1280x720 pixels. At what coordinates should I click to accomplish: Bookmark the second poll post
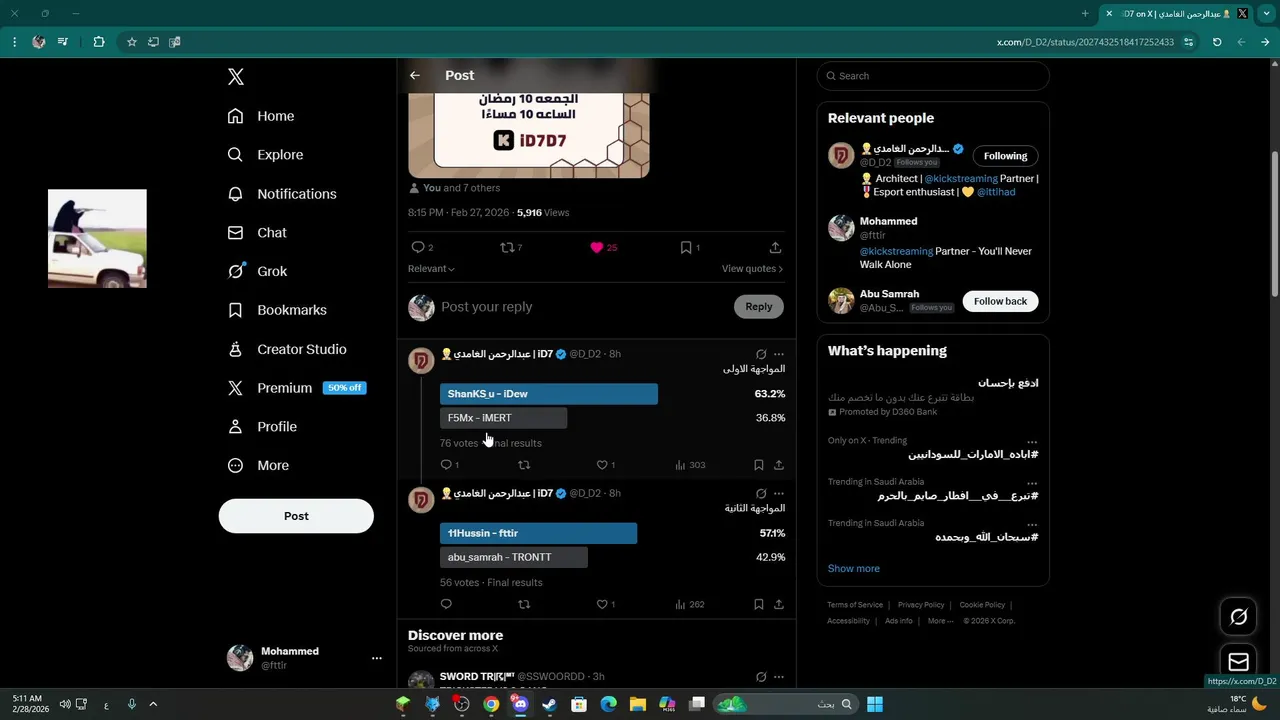759,604
